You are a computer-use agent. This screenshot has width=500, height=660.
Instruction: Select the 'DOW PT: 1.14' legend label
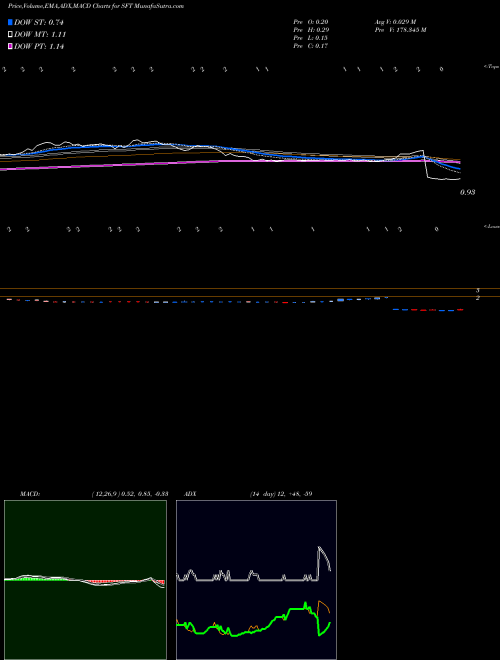pos(39,46)
